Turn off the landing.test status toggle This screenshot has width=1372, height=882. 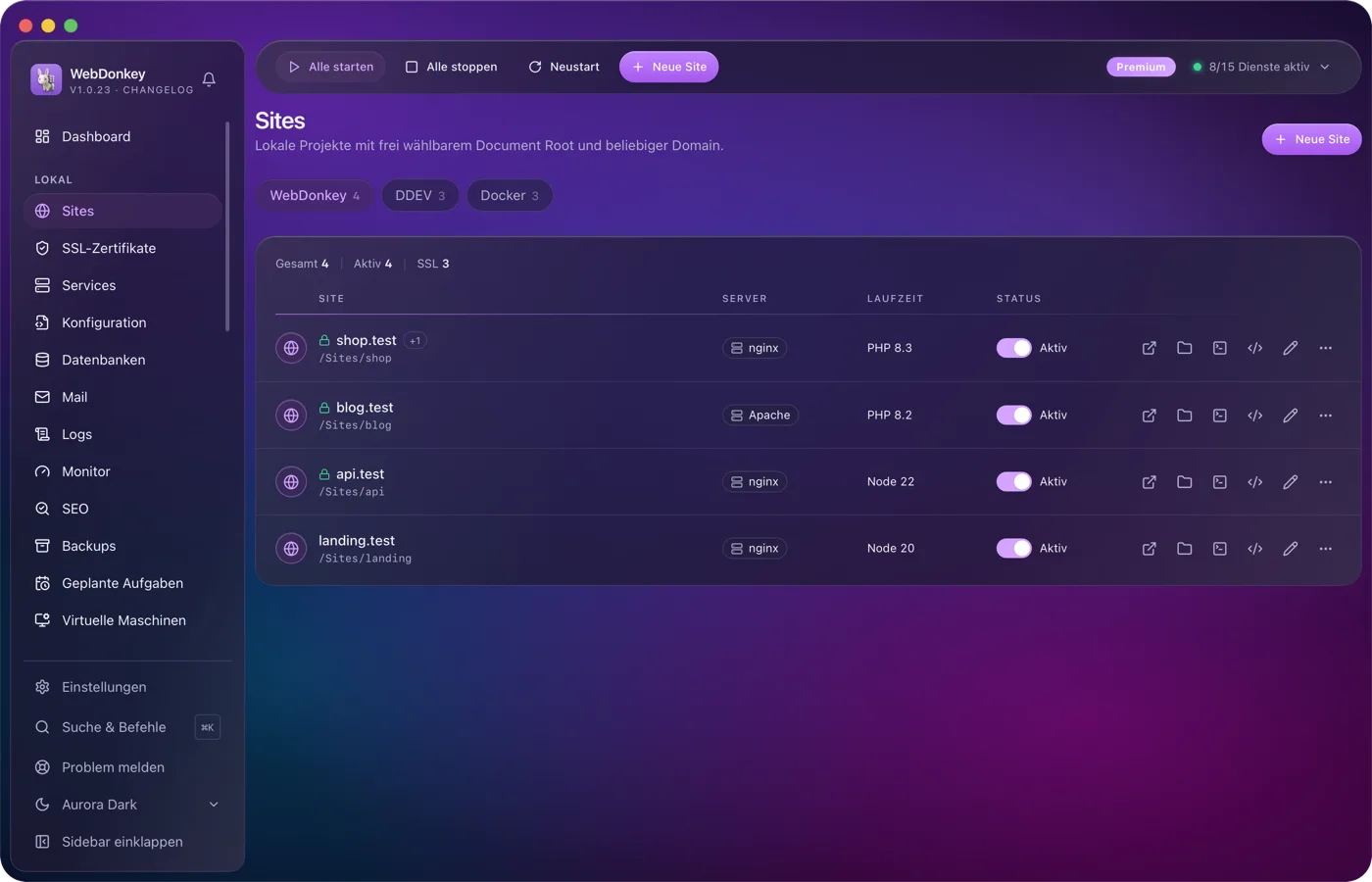(1013, 548)
